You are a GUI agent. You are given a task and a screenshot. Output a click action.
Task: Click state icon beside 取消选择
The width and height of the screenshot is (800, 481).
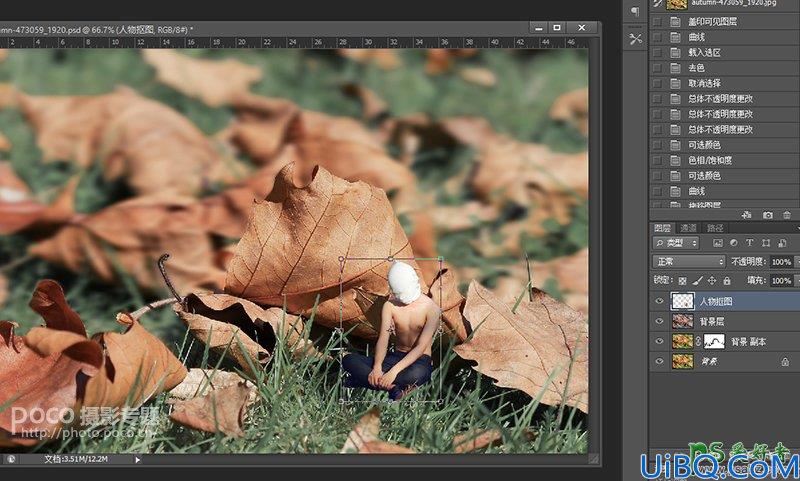[676, 83]
